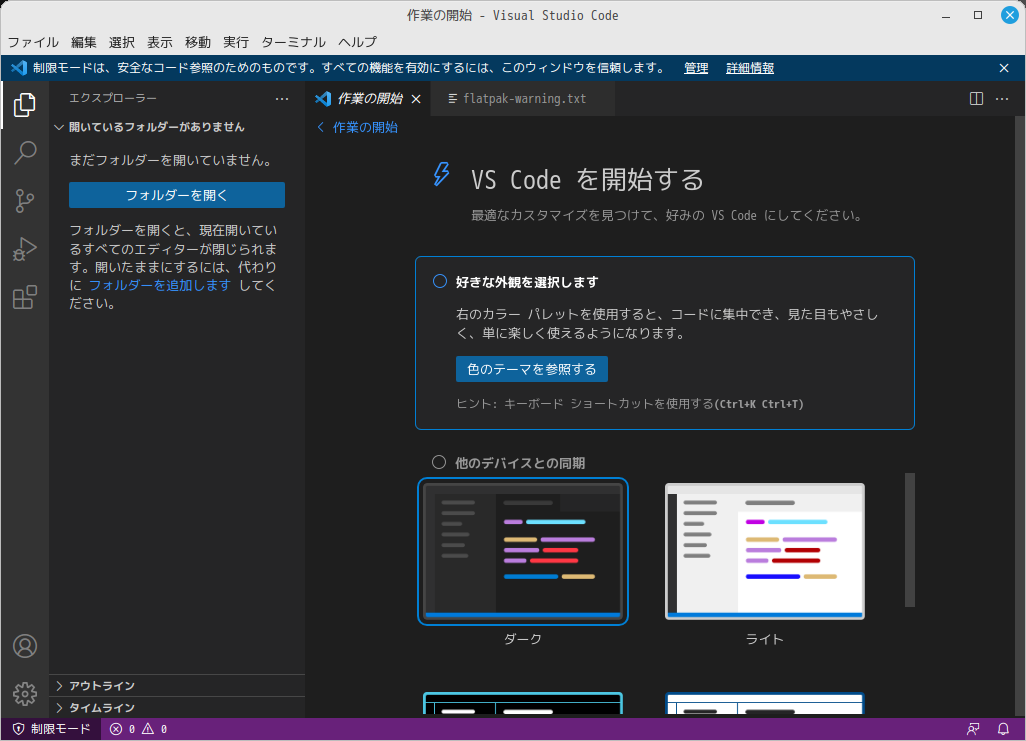The height and width of the screenshot is (741, 1026).
Task: Open the ターミナル menu
Action: (x=293, y=43)
